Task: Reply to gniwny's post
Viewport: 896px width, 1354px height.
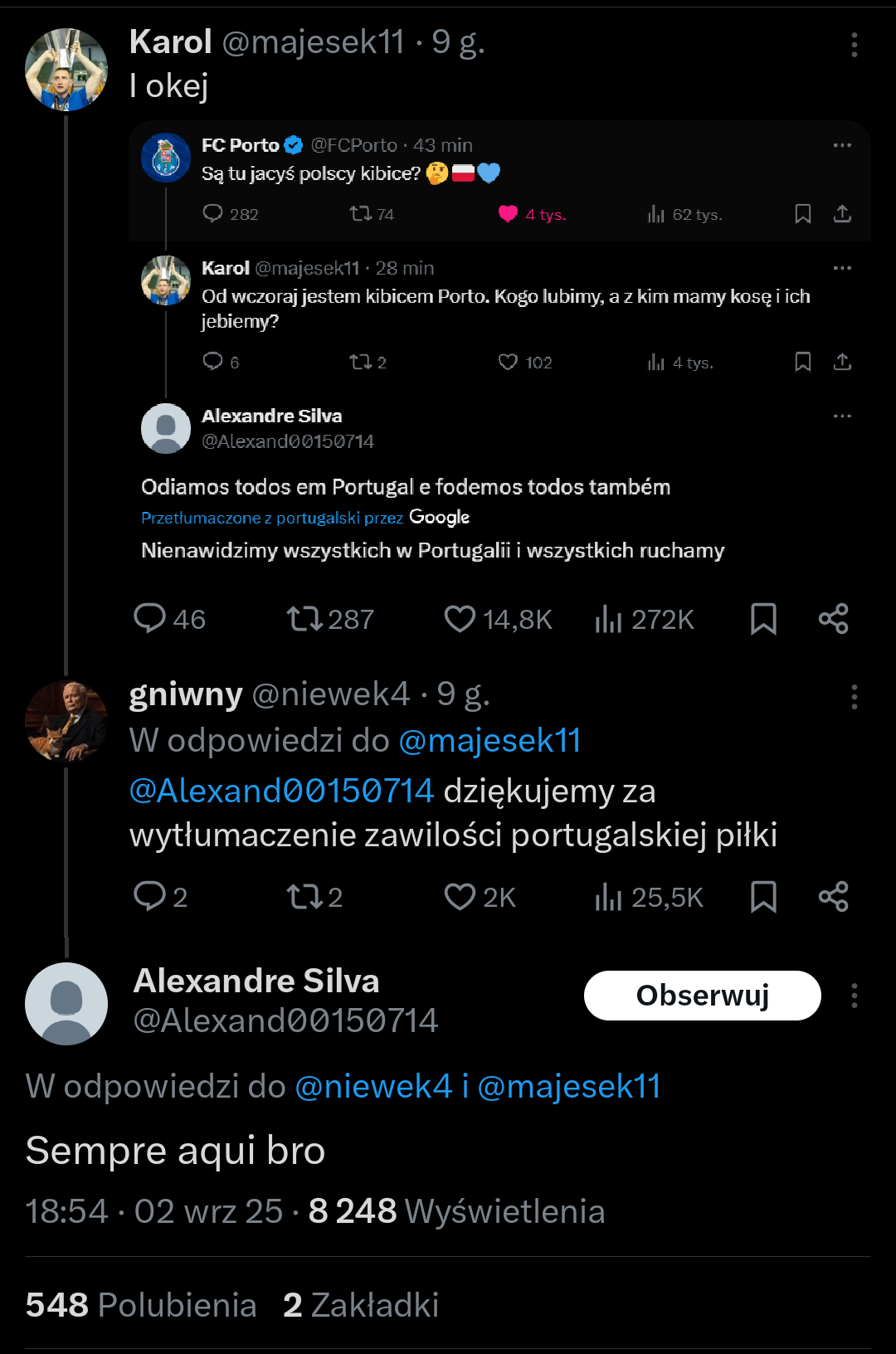Action: pos(150,897)
